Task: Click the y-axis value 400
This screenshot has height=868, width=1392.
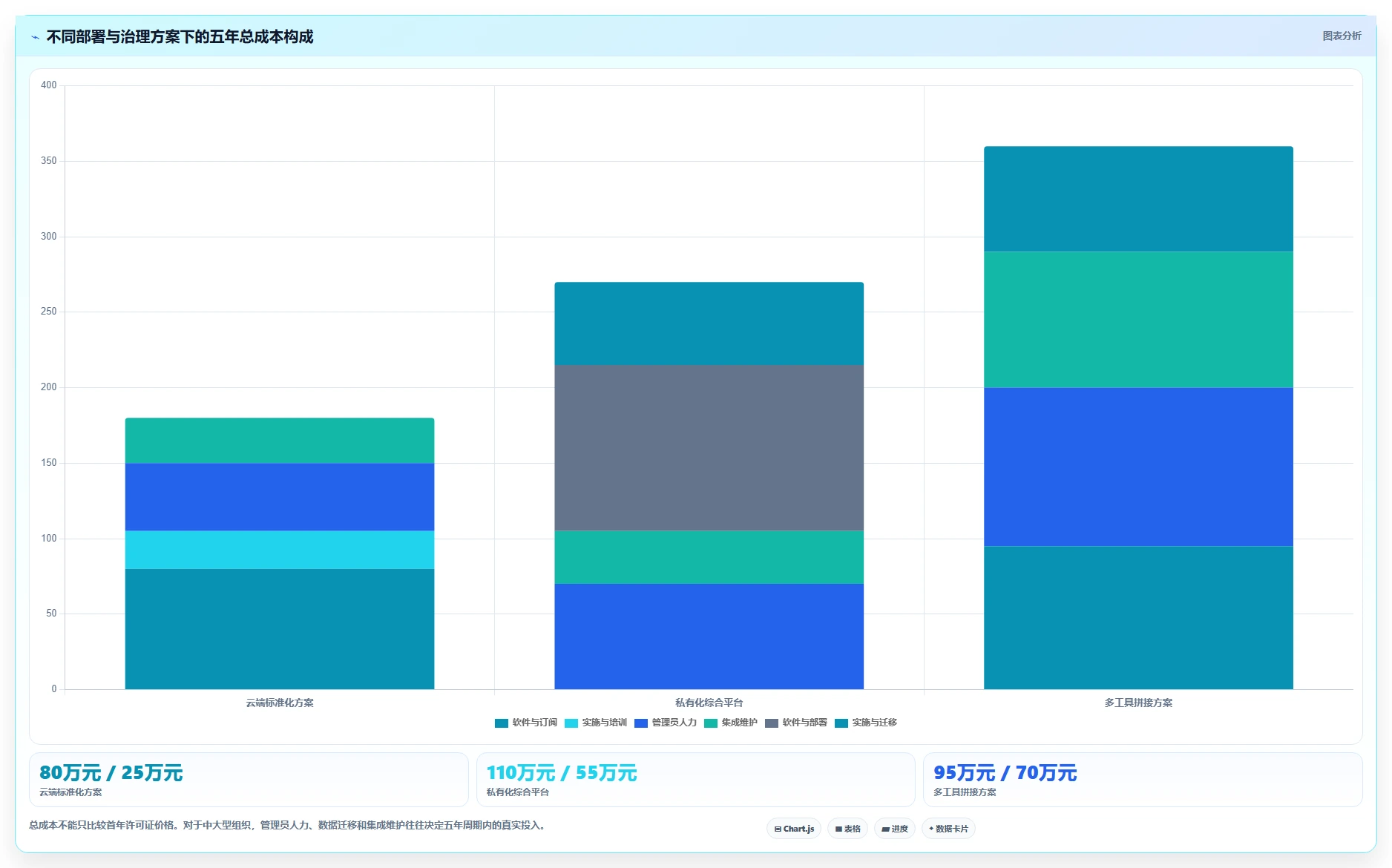Action: click(x=49, y=85)
